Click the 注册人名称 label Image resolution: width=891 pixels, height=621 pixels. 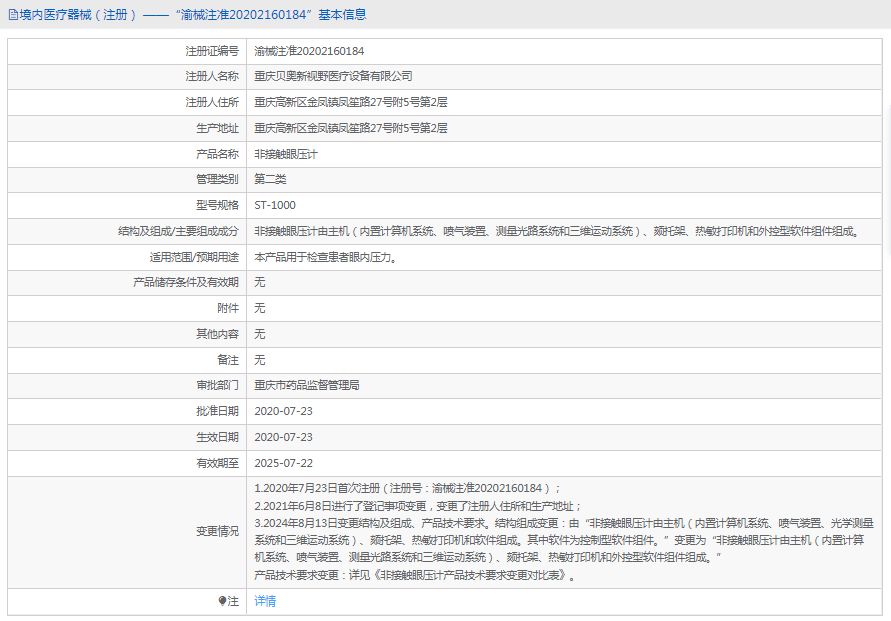(x=212, y=76)
